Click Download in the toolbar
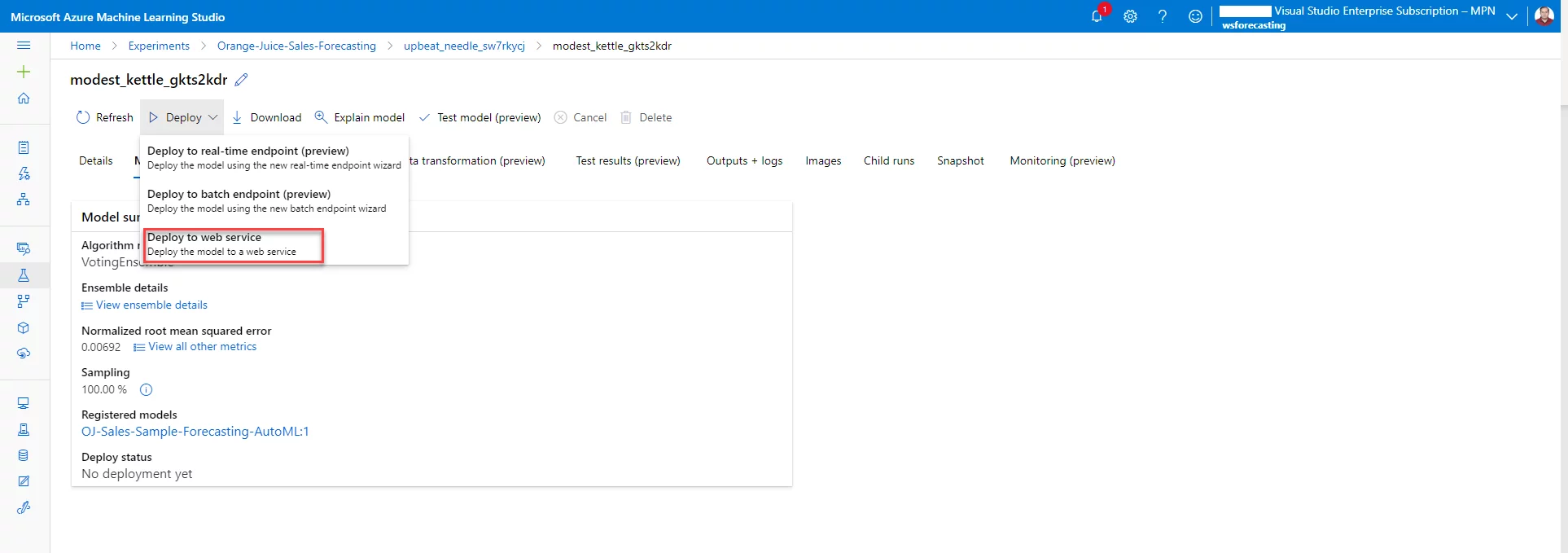 (x=266, y=117)
